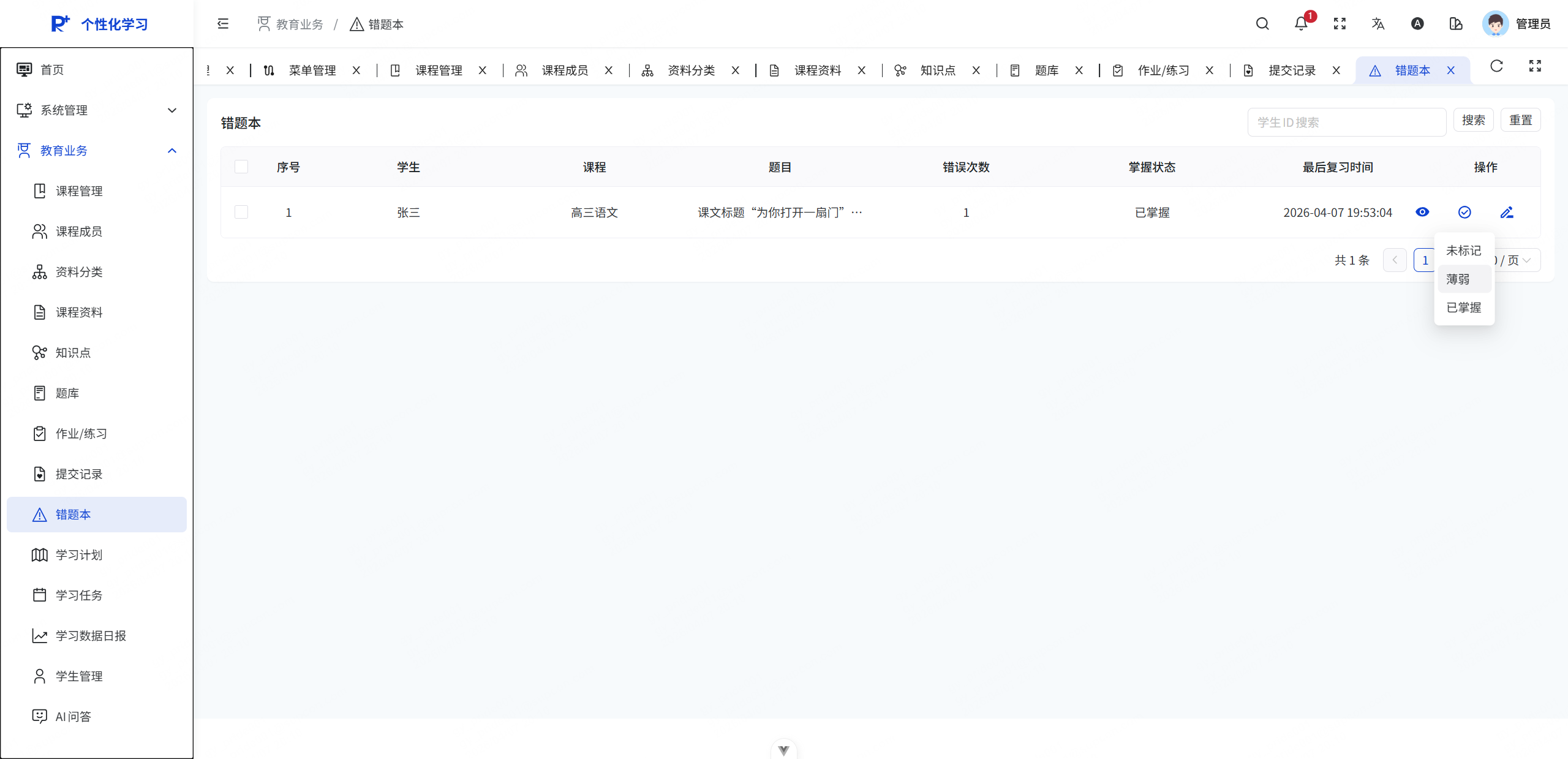
Task: Click the 搜索 button
Action: click(x=1473, y=121)
